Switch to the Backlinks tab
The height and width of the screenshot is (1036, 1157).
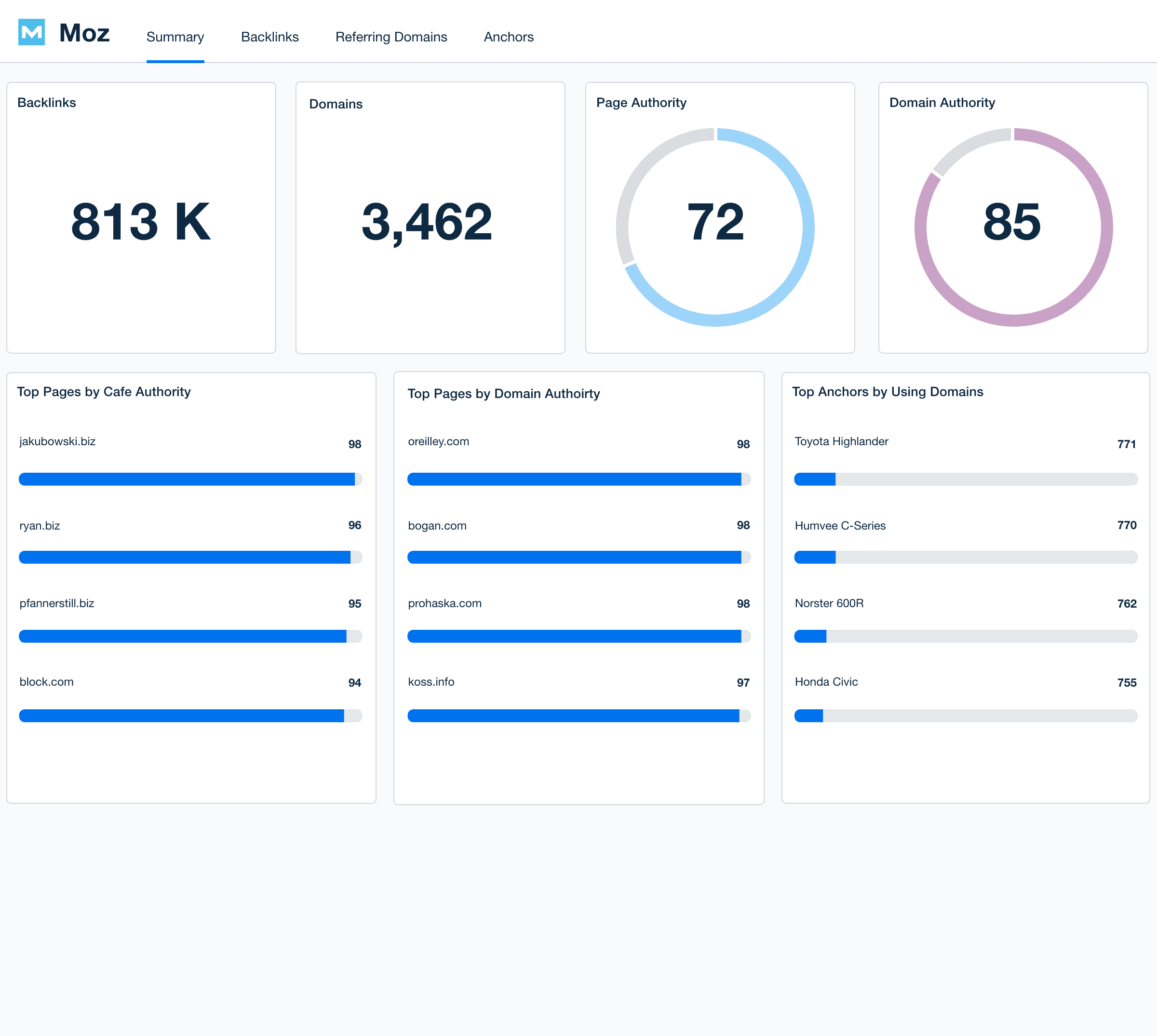[x=269, y=37]
